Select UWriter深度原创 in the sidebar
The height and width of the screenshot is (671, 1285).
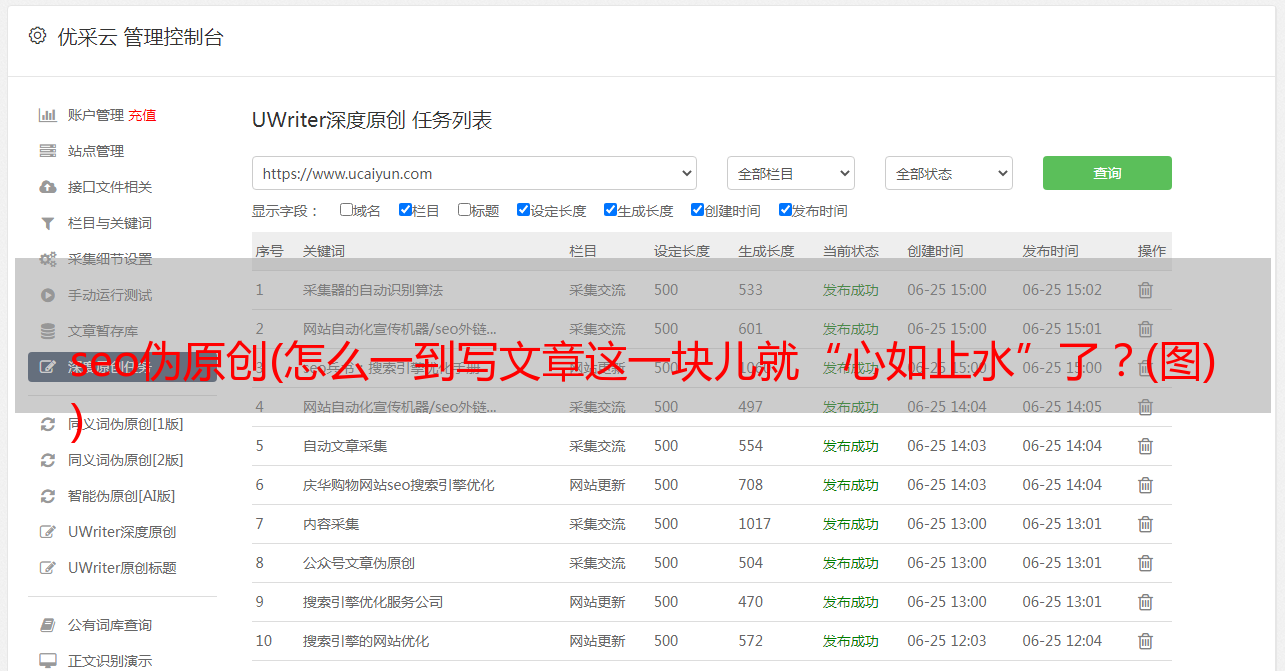122,532
